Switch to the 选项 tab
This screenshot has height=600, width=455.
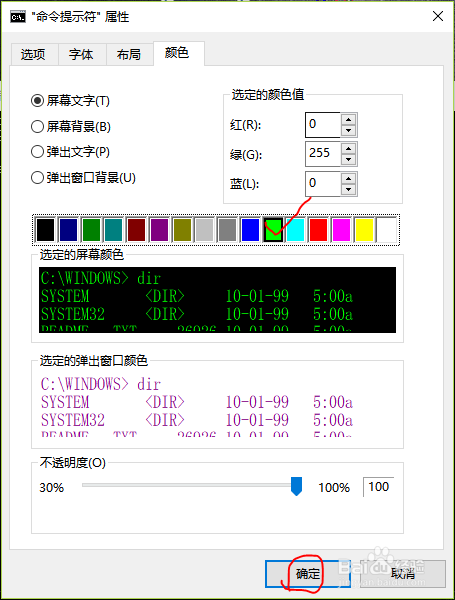point(33,54)
